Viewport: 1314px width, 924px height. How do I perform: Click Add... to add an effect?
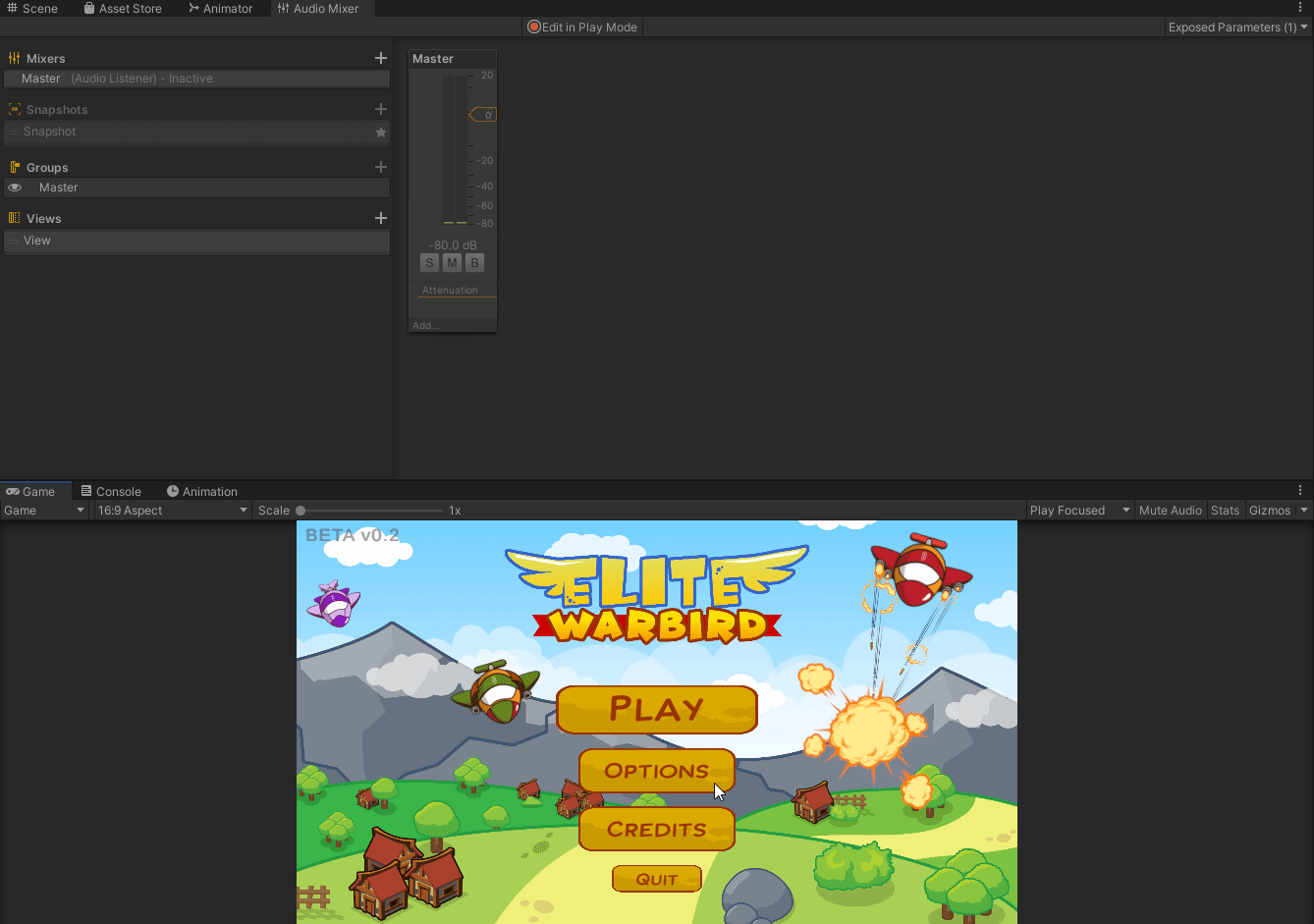[425, 325]
